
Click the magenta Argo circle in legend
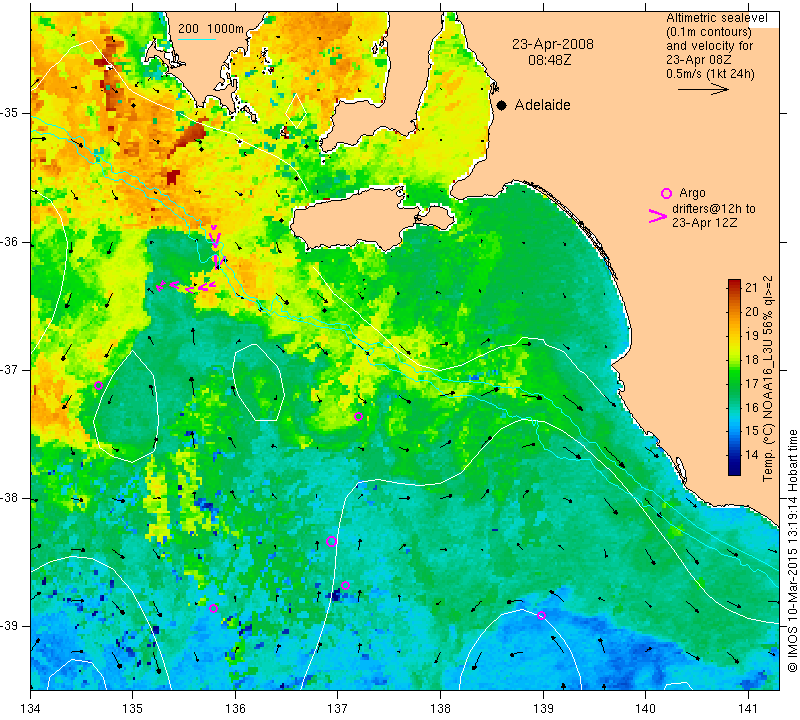pos(666,193)
